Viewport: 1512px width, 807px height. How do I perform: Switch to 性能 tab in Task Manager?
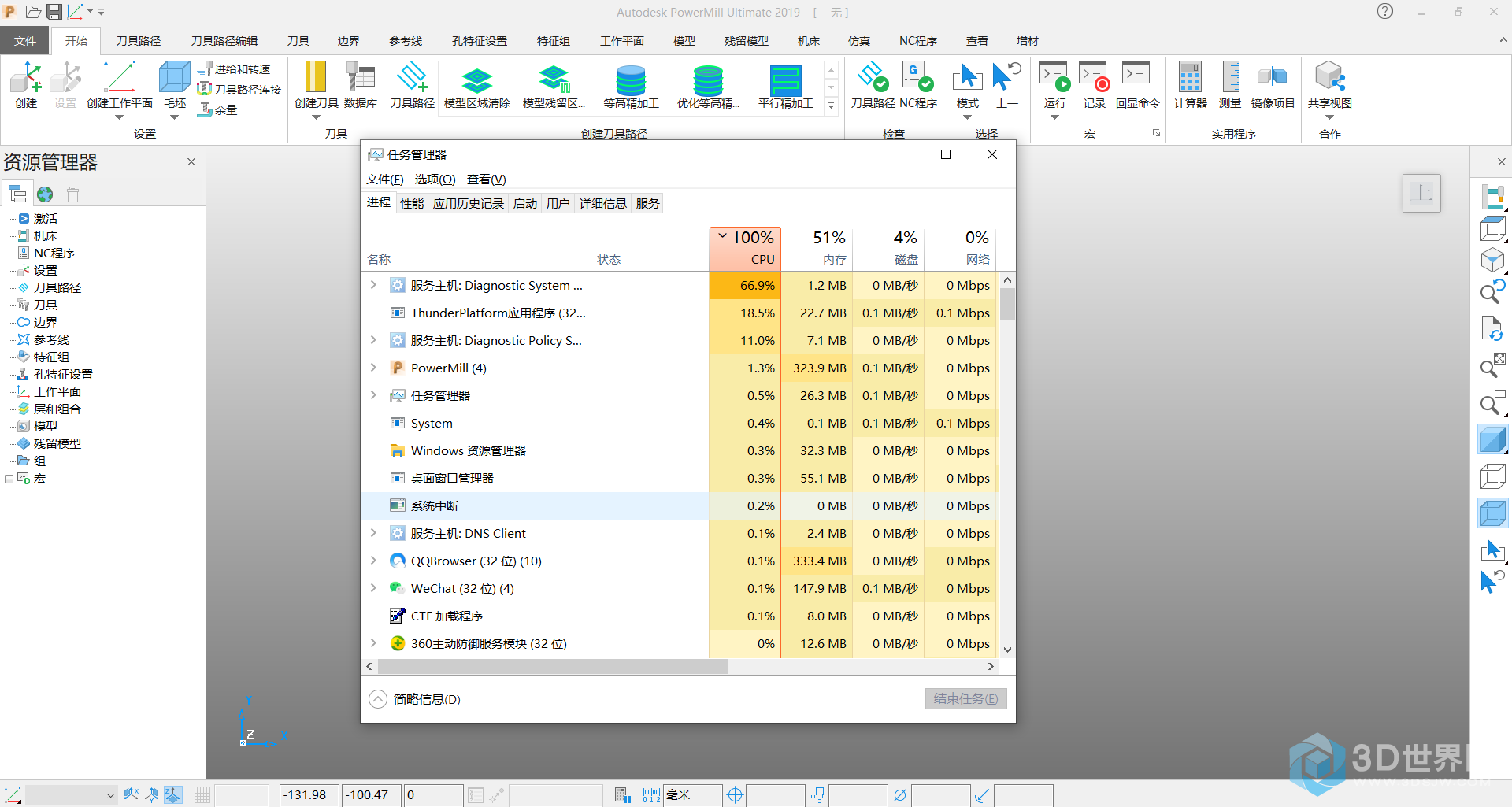[x=412, y=203]
